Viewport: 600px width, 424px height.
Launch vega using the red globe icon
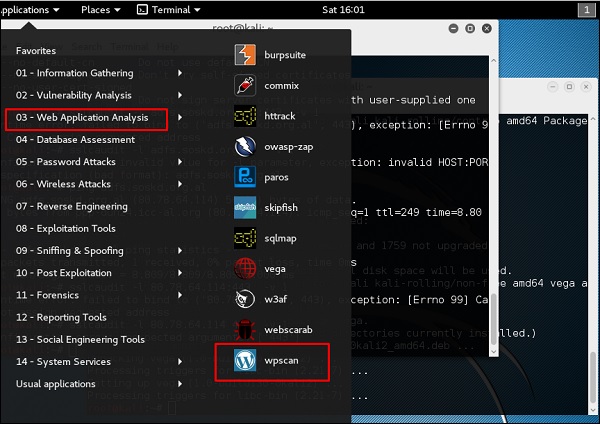click(x=245, y=269)
